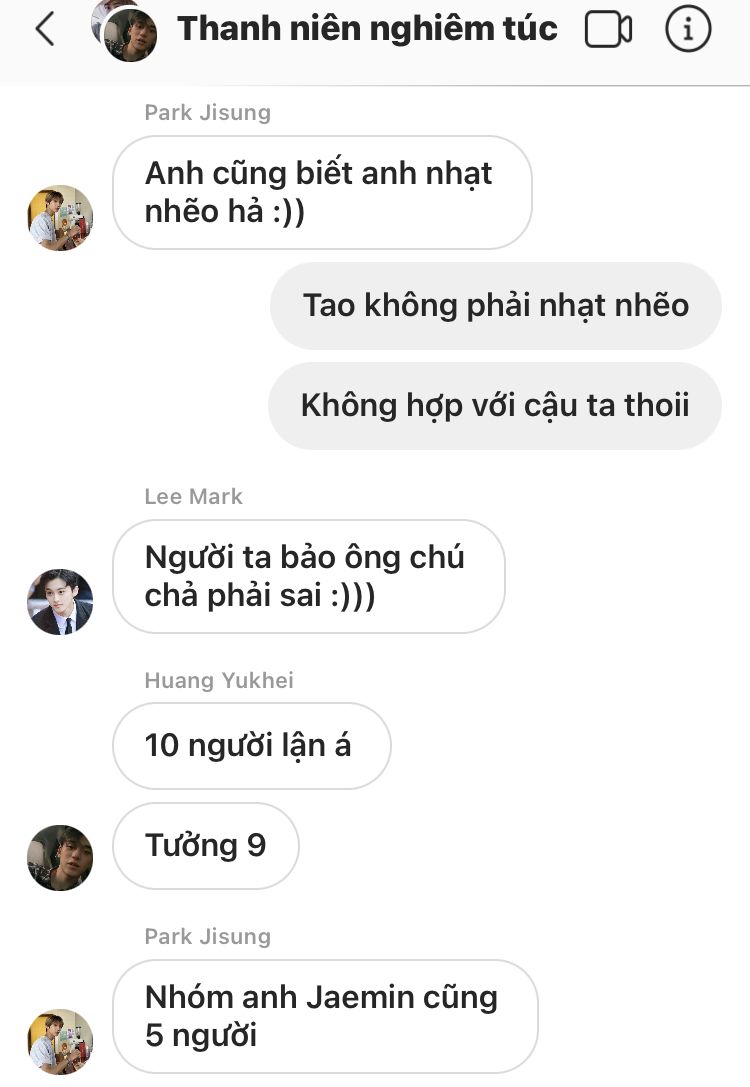The image size is (750, 1087).
Task: Open group avatar in the chat header
Action: coord(125,31)
